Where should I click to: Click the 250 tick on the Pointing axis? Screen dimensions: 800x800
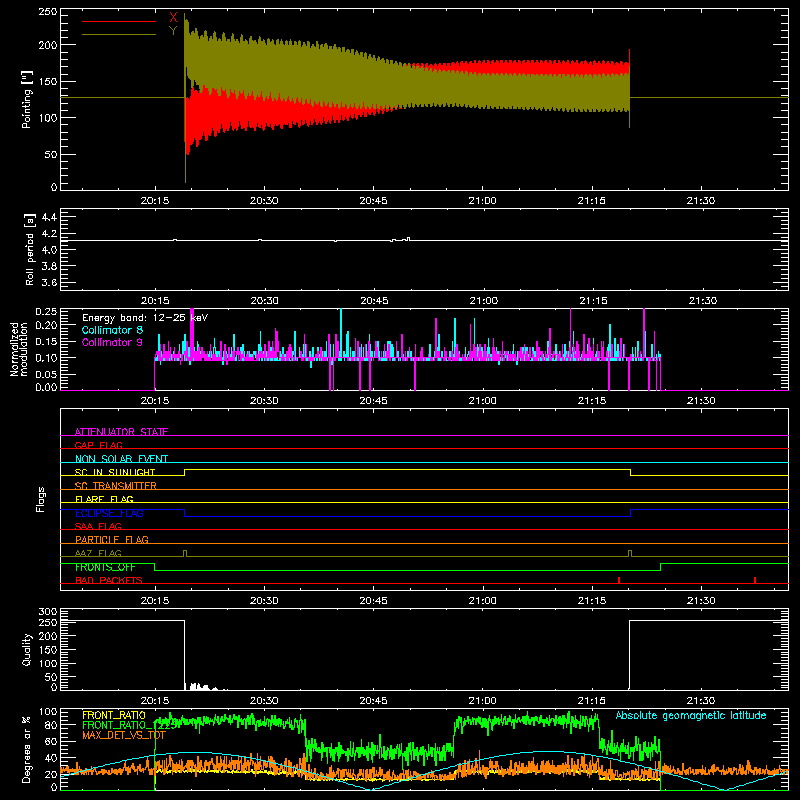pyautogui.click(x=48, y=12)
